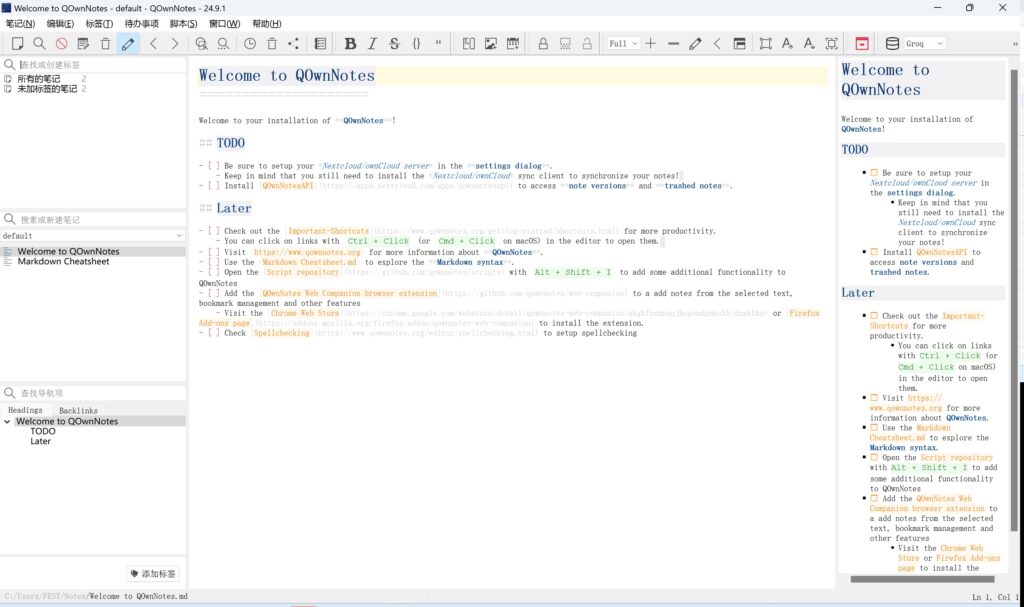Insert a table with the table icon
Image resolution: width=1024 pixels, height=607 pixels.
tap(513, 44)
